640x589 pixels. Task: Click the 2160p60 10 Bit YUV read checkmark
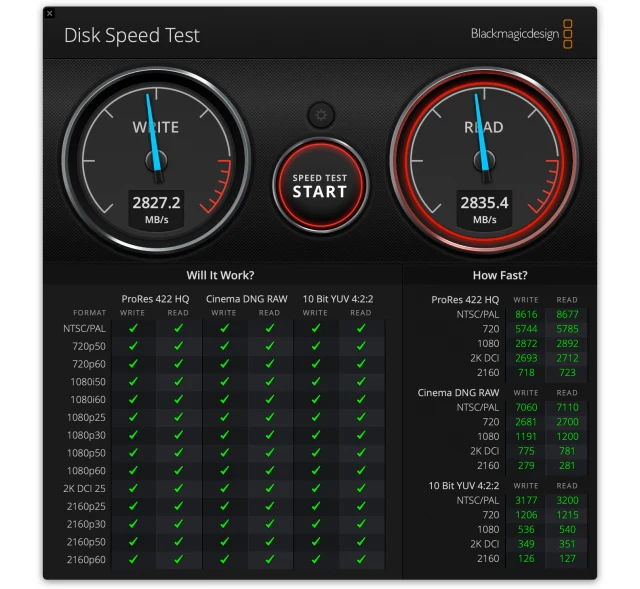pos(361,559)
